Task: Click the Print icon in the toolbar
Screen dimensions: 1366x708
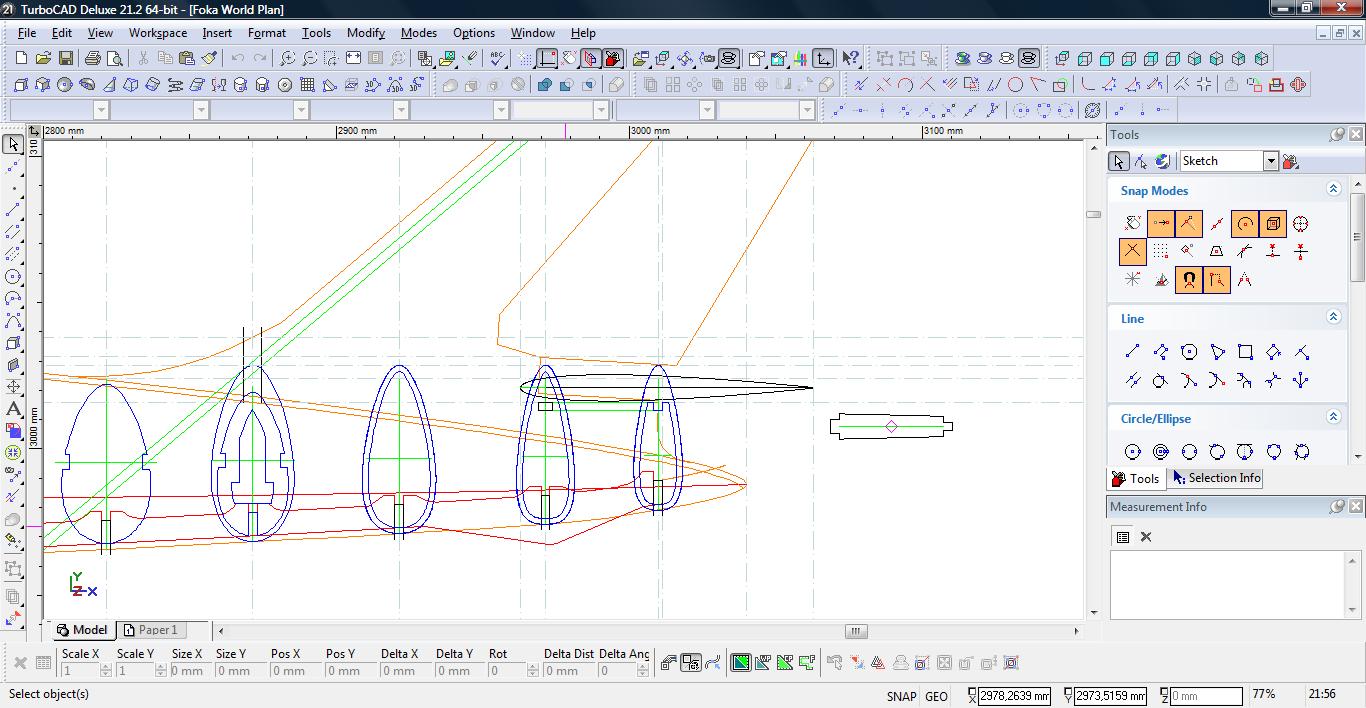Action: pos(93,59)
